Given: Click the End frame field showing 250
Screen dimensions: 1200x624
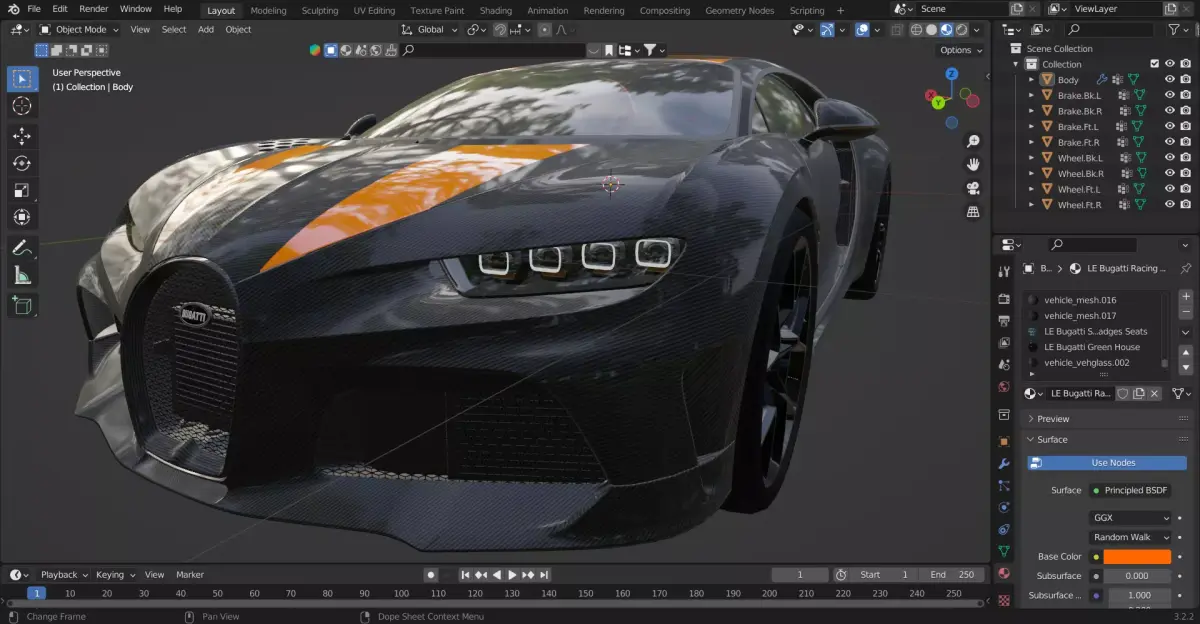Looking at the screenshot, I should pos(953,574).
